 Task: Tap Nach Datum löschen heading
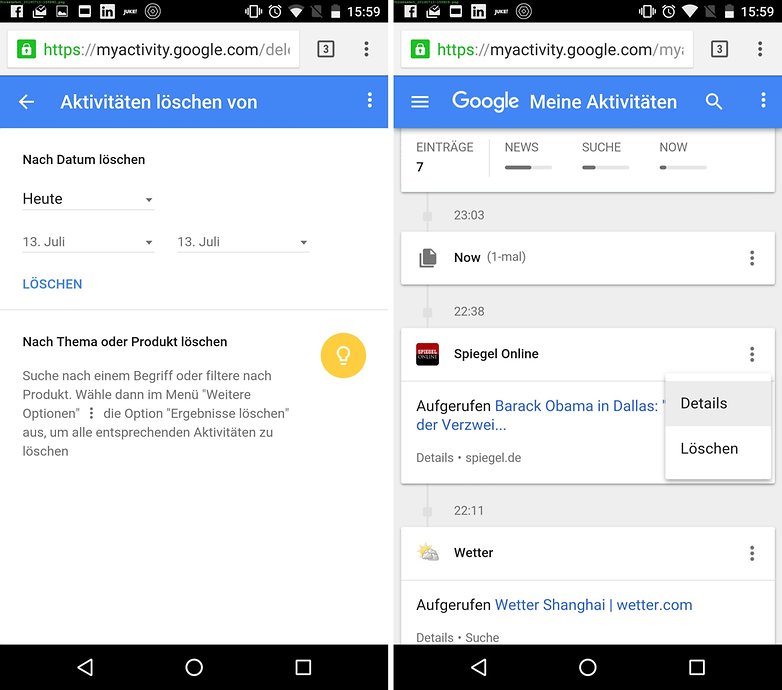(x=84, y=160)
